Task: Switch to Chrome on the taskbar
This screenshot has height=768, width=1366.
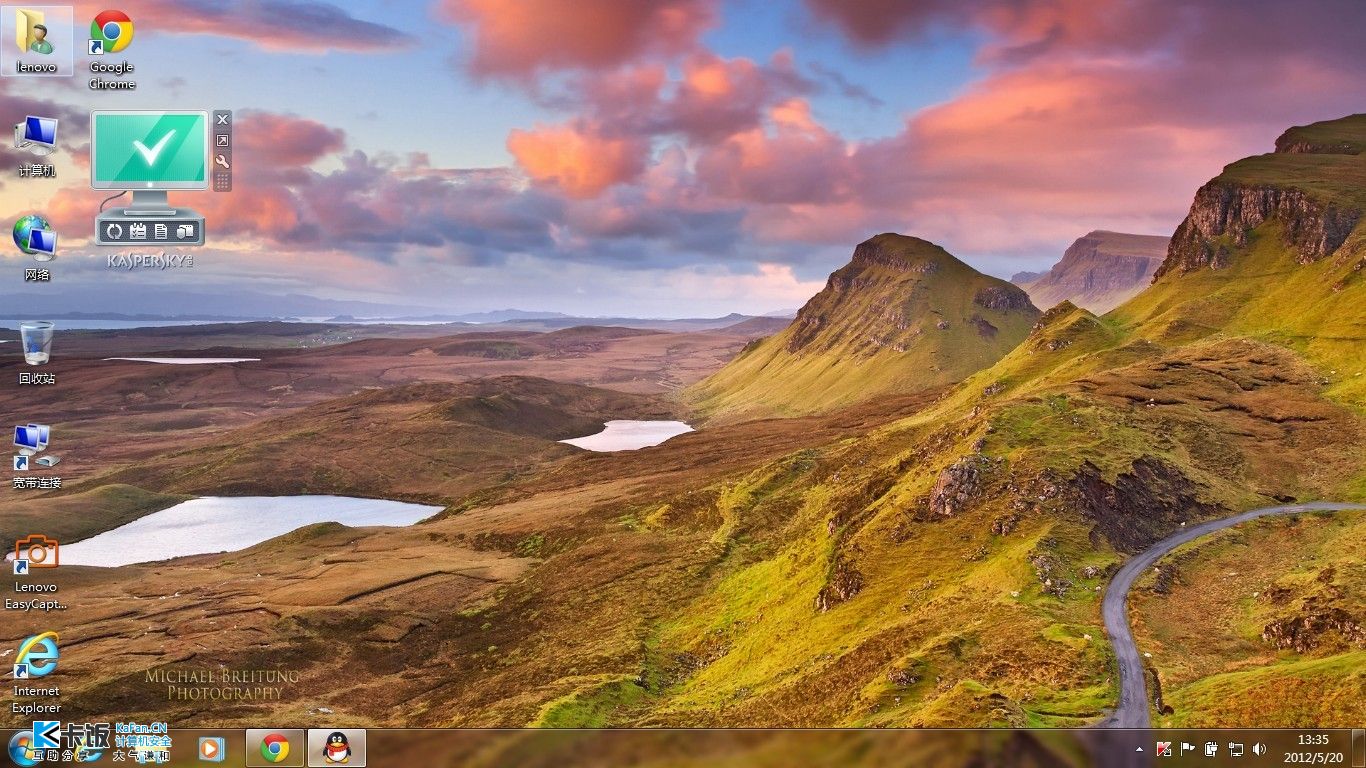Action: [x=275, y=748]
